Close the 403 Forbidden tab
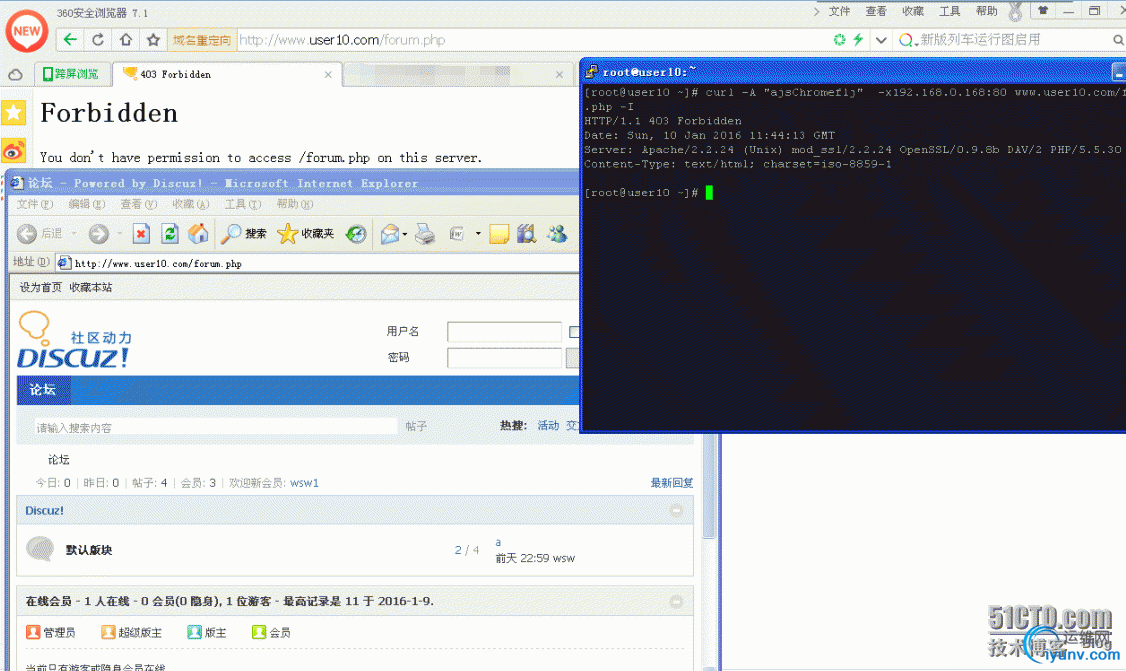This screenshot has height=671, width=1126. (328, 75)
